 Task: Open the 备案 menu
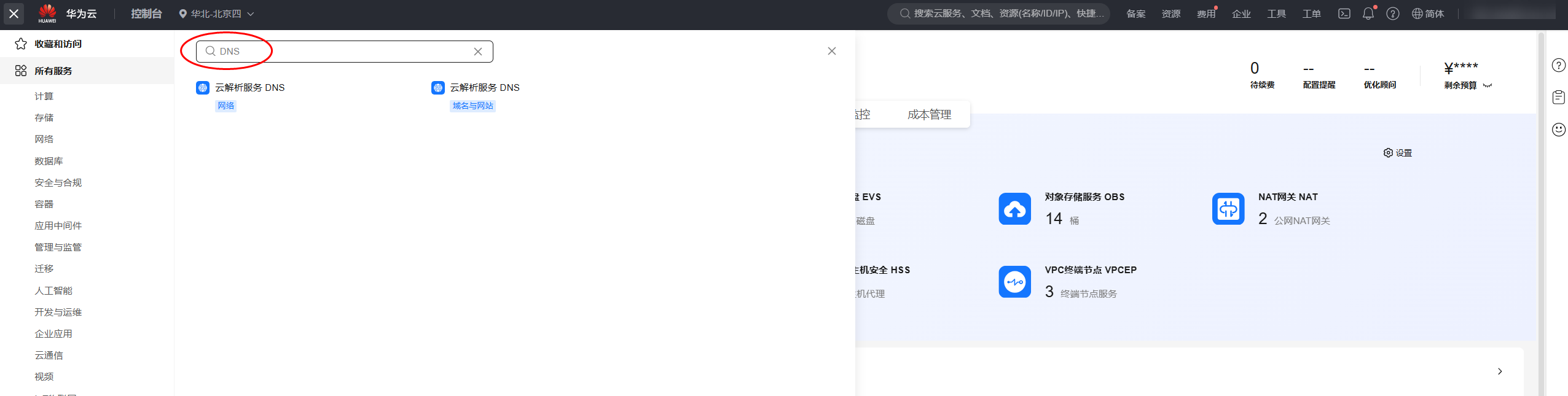click(x=1135, y=14)
